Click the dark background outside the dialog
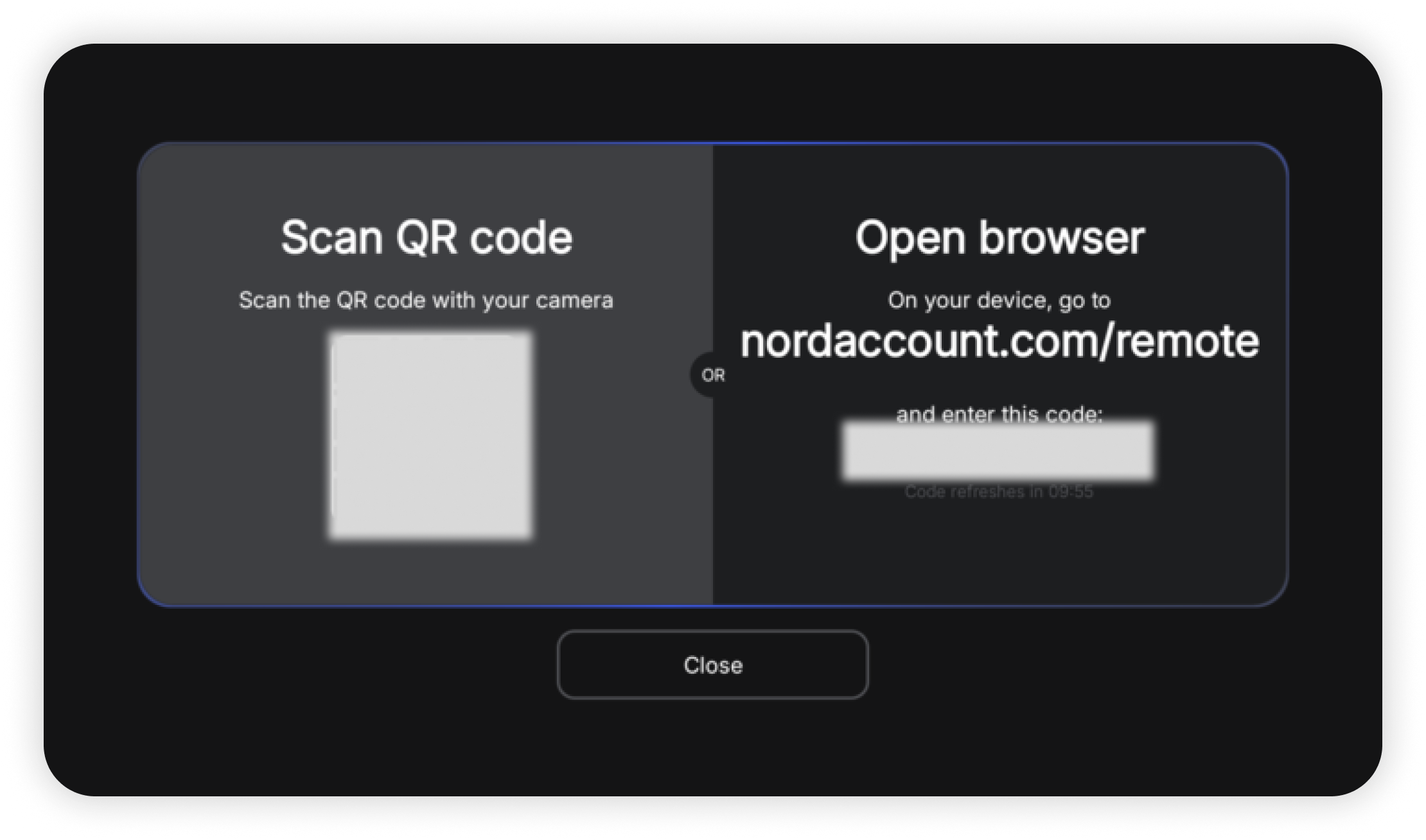The width and height of the screenshot is (1426, 840). (712, 93)
